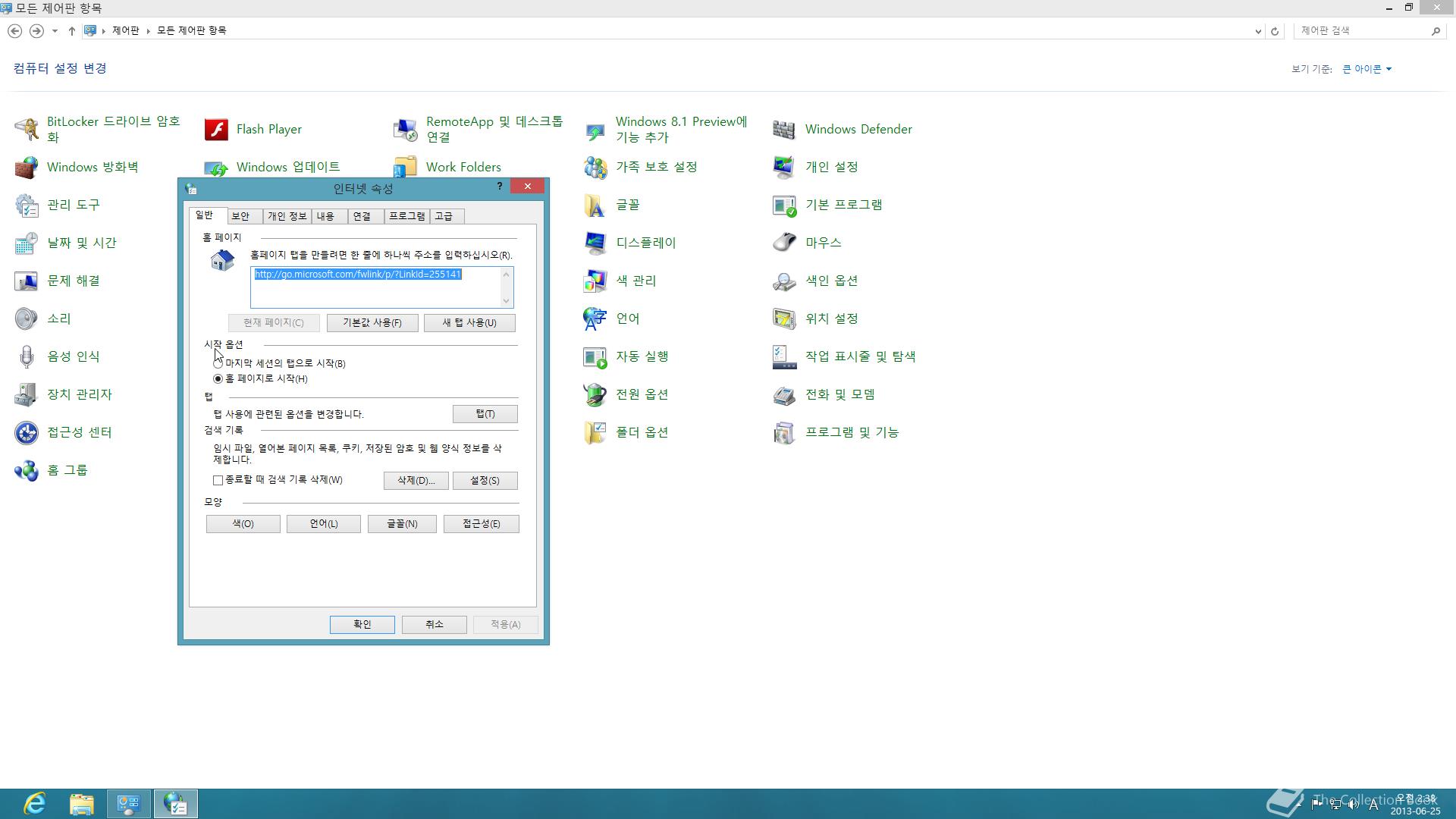The image size is (1456, 819).
Task: Open 전화 및 모뎀 icon
Action: coord(784,394)
